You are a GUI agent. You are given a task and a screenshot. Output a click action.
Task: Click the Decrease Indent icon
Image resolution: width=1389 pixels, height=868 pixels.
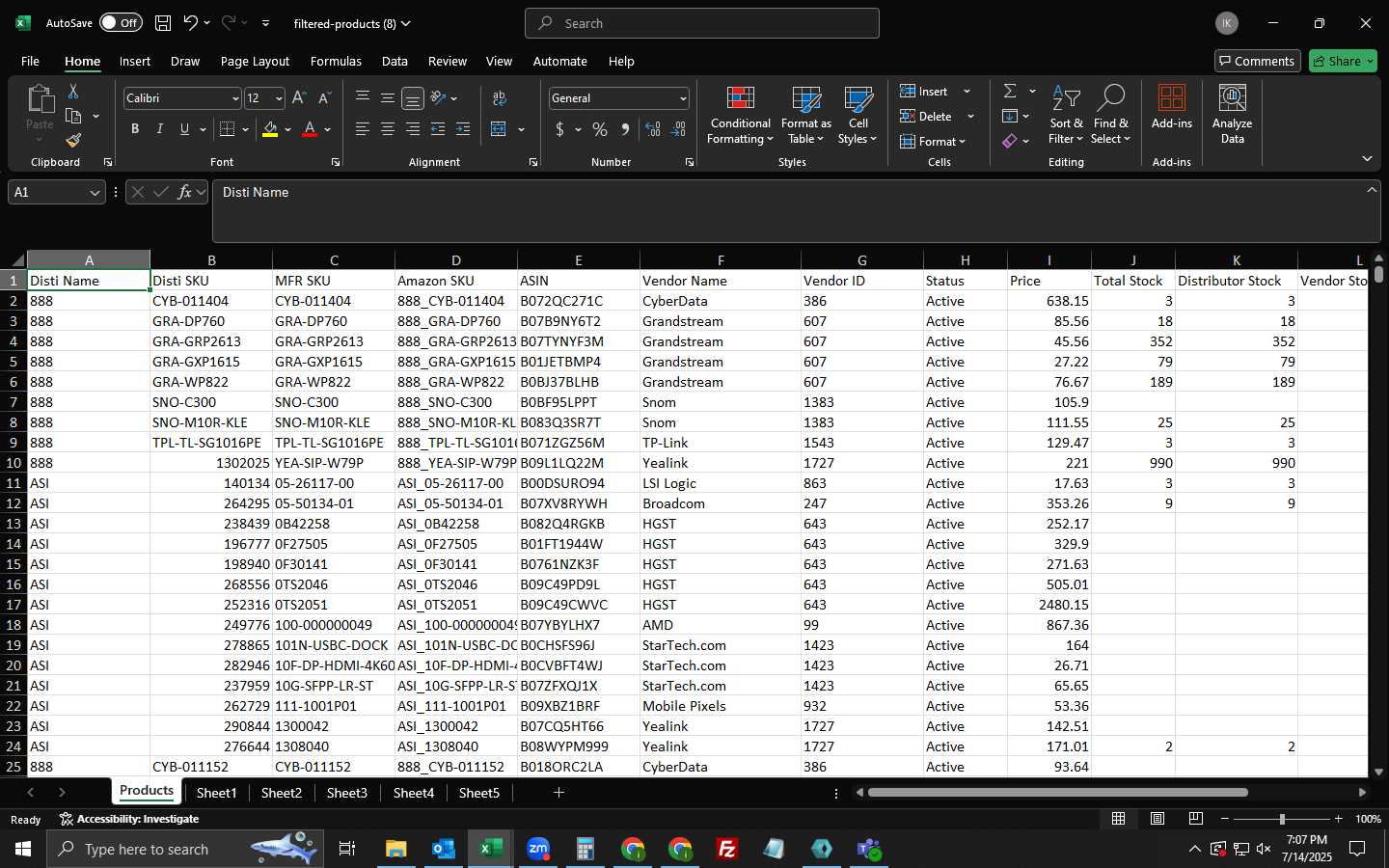[x=438, y=129]
